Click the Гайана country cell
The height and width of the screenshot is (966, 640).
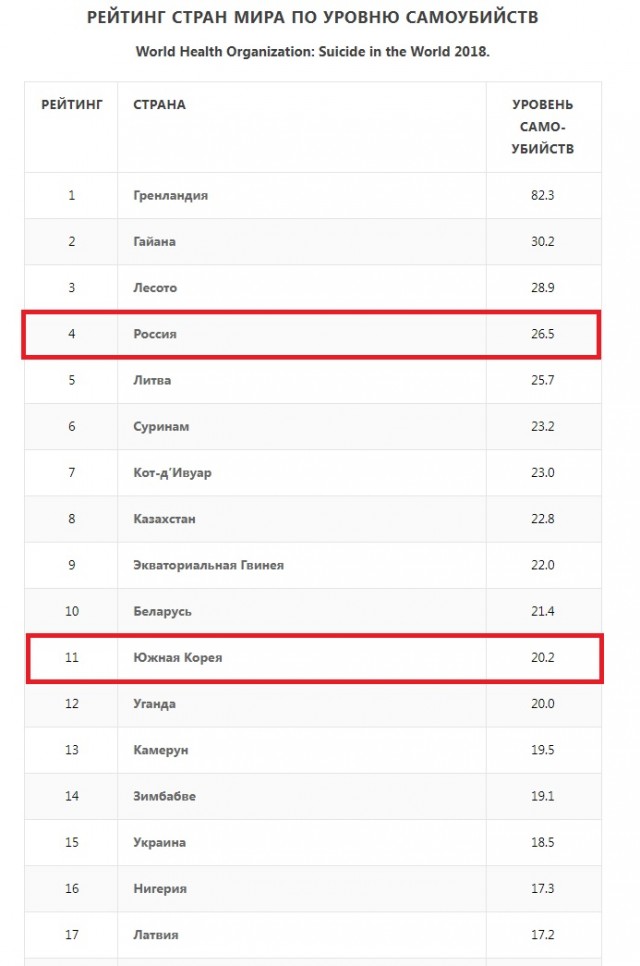[155, 242]
